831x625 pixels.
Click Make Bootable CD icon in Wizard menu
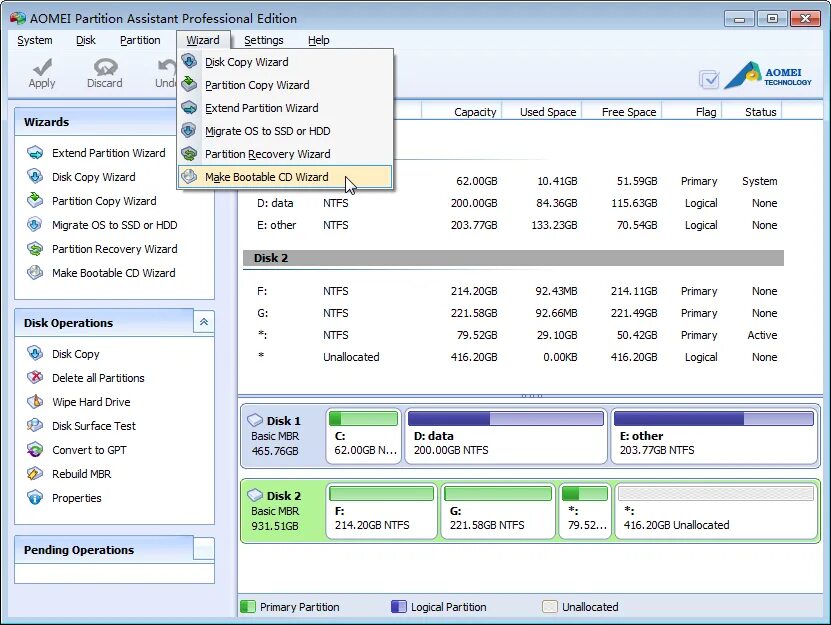(189, 177)
